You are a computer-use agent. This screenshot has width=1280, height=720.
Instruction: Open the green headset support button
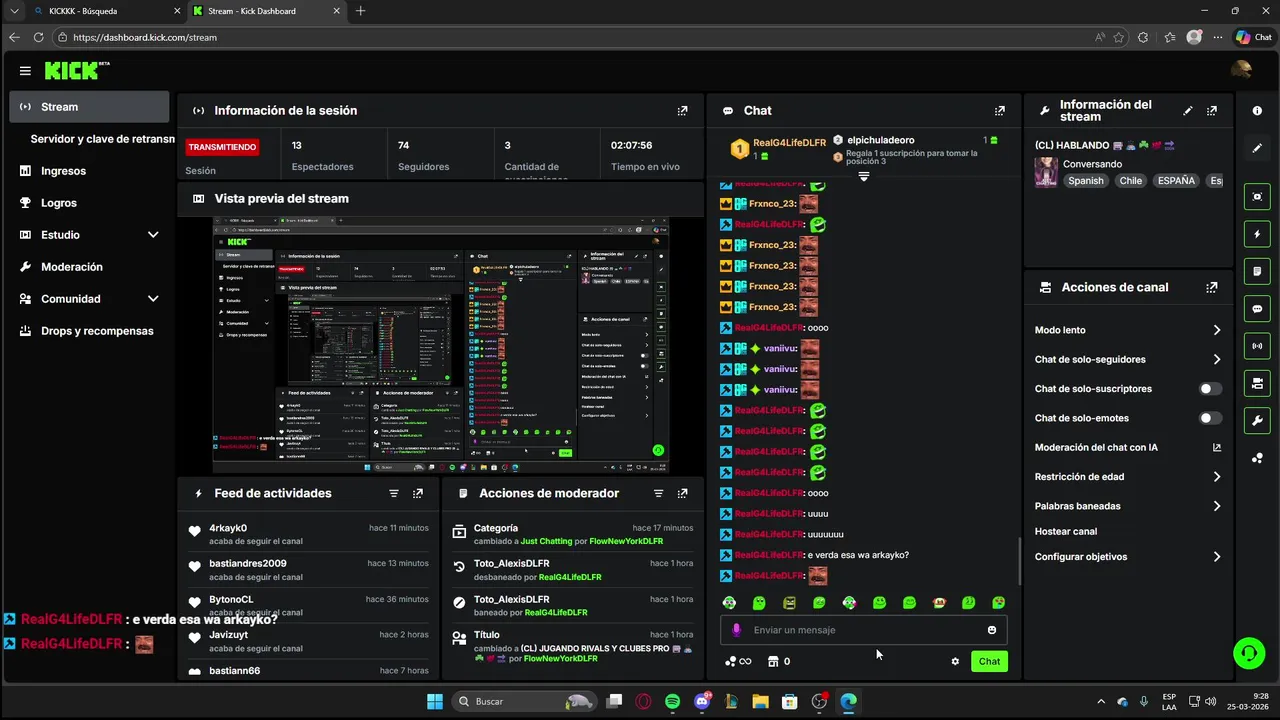(x=1248, y=654)
